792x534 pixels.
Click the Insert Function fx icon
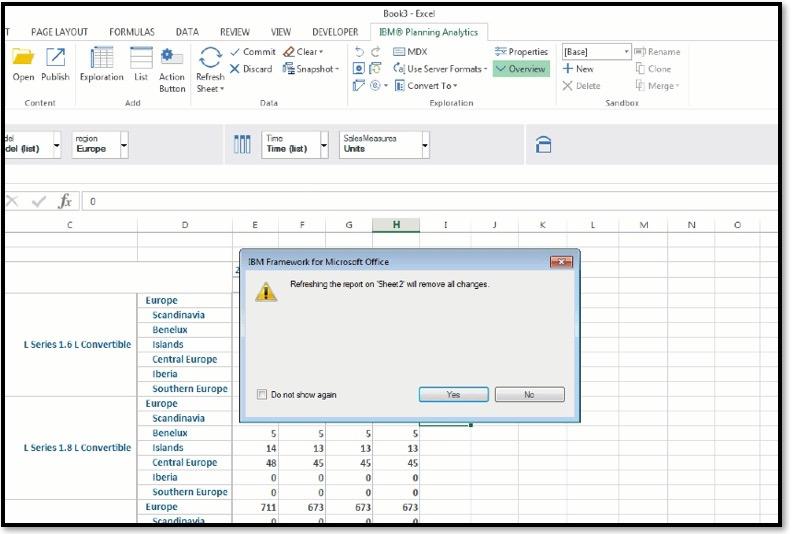point(65,202)
